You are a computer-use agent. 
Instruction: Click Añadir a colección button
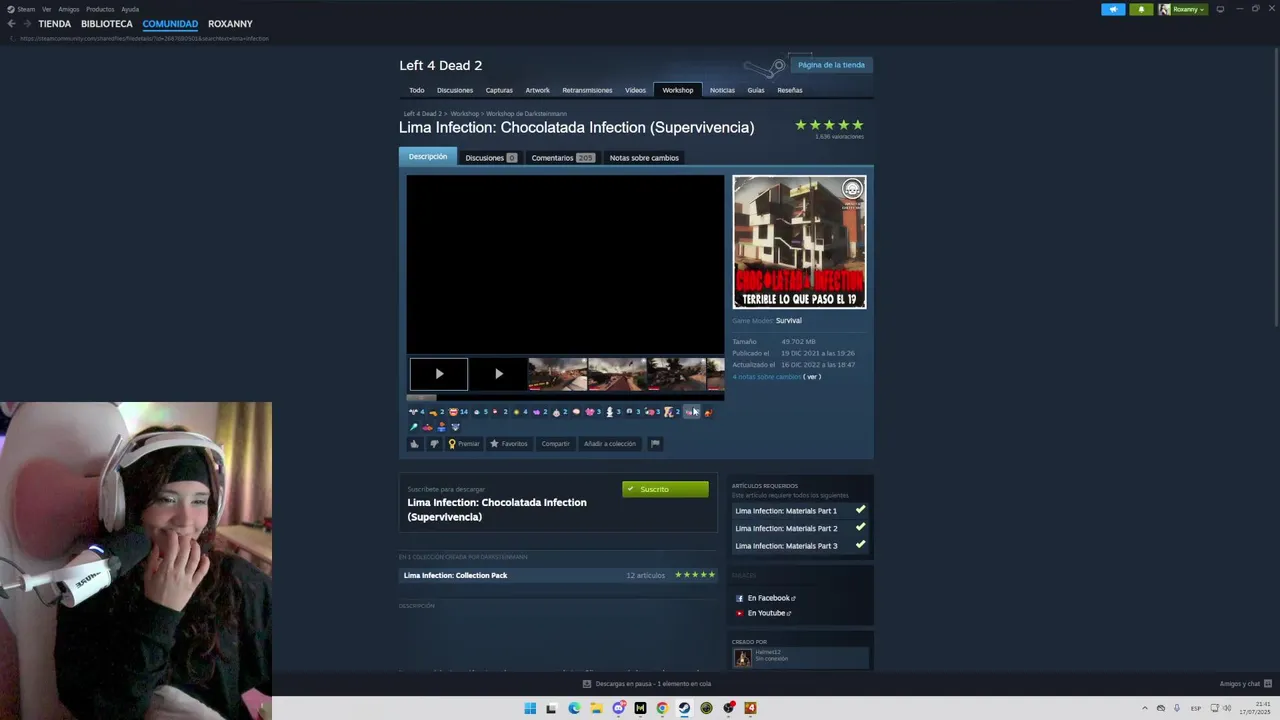609,444
